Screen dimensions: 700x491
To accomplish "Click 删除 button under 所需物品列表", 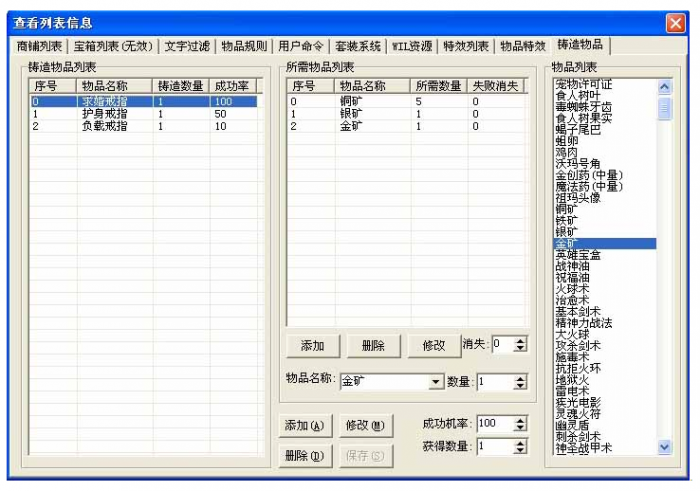I will (372, 345).
